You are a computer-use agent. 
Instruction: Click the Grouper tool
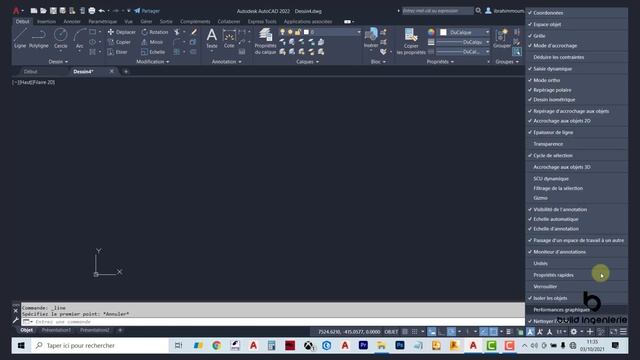502,38
